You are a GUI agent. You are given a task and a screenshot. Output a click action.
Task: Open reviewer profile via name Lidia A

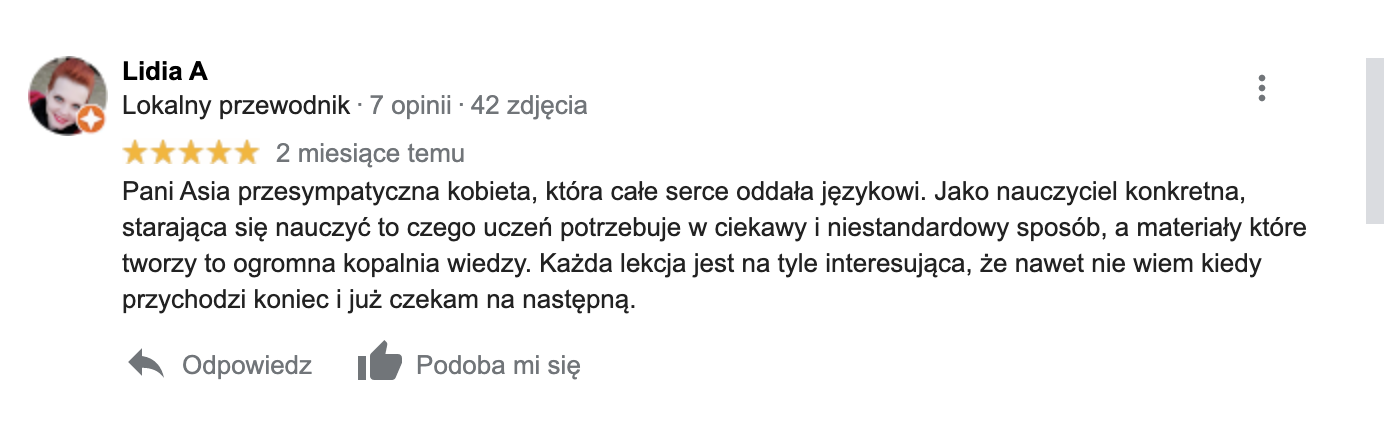click(164, 72)
